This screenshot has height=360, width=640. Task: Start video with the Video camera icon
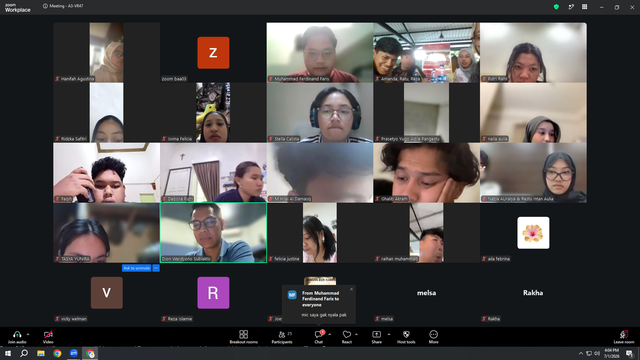[48, 334]
